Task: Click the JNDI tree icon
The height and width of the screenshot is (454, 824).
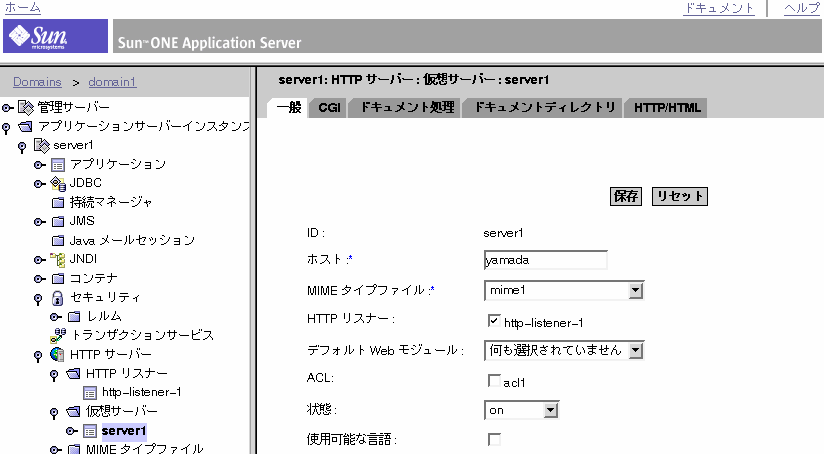Action: point(58,260)
